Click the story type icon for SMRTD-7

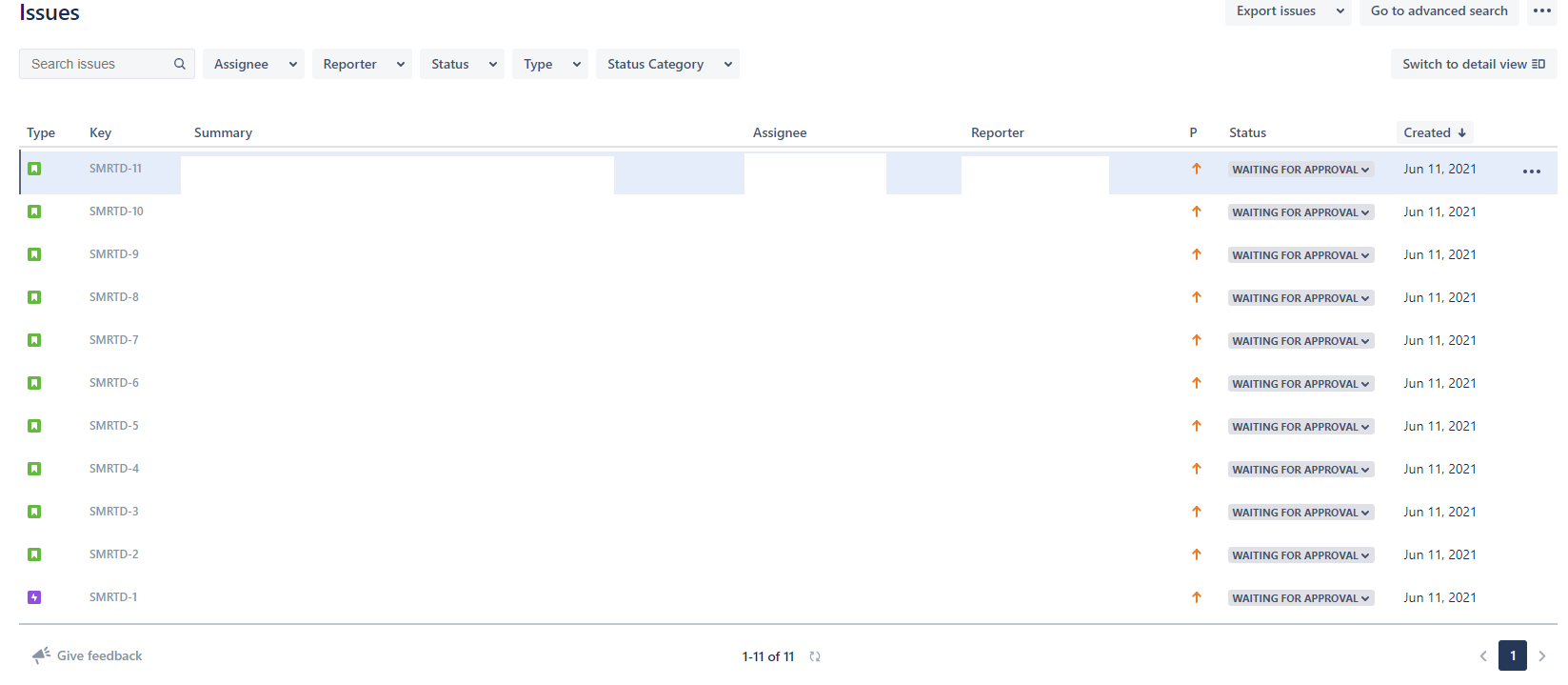pyautogui.click(x=34, y=340)
